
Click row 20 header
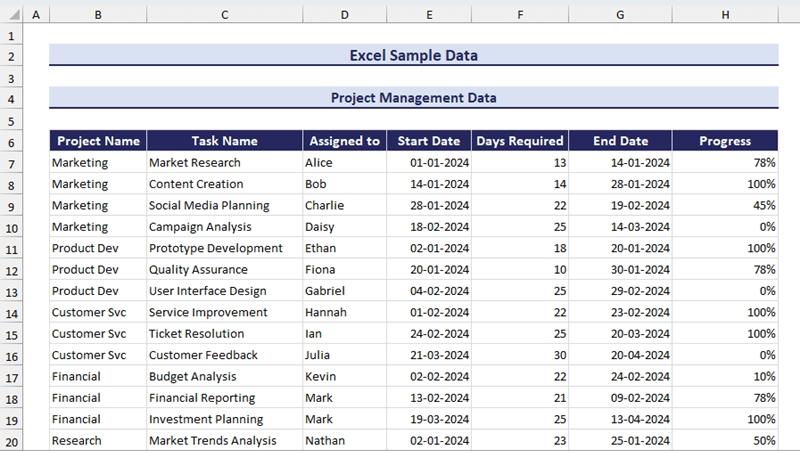[11, 440]
